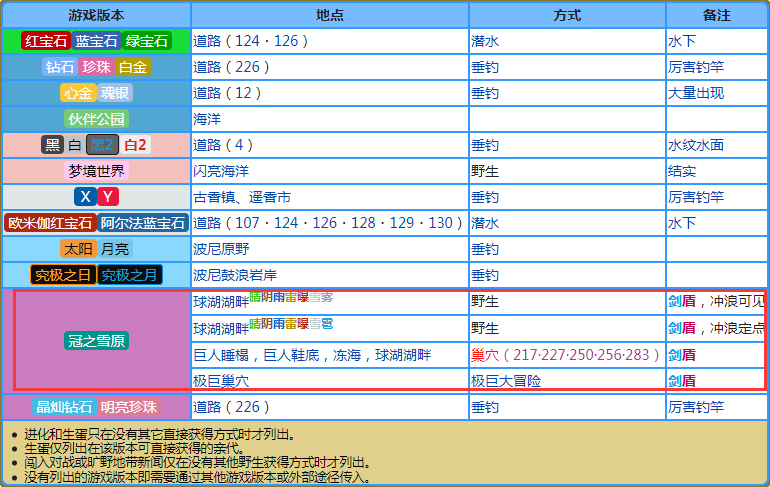Open the 白2 version link
Viewport: 770px width, 487px height.
(x=135, y=145)
